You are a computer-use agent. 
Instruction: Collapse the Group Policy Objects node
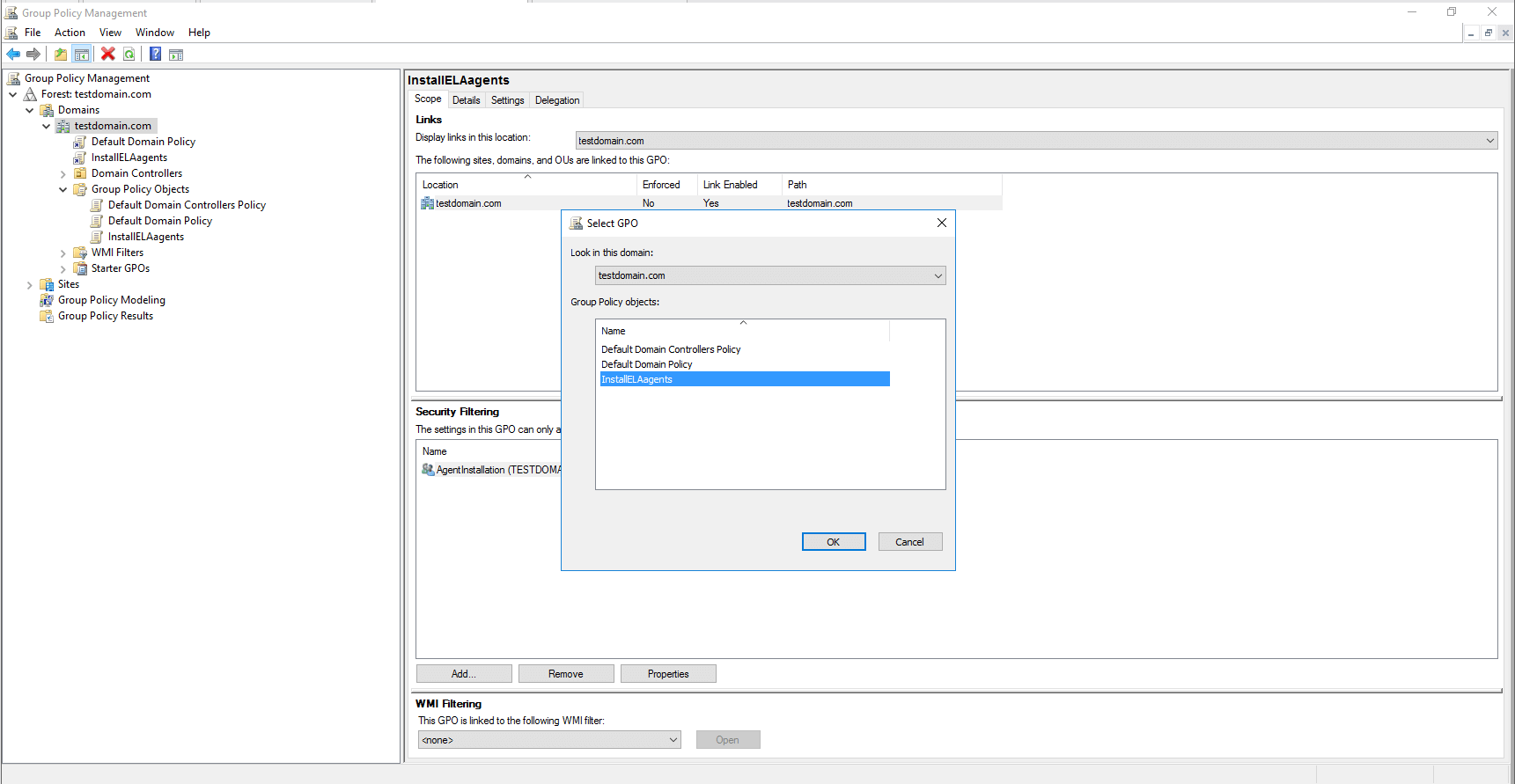(63, 189)
